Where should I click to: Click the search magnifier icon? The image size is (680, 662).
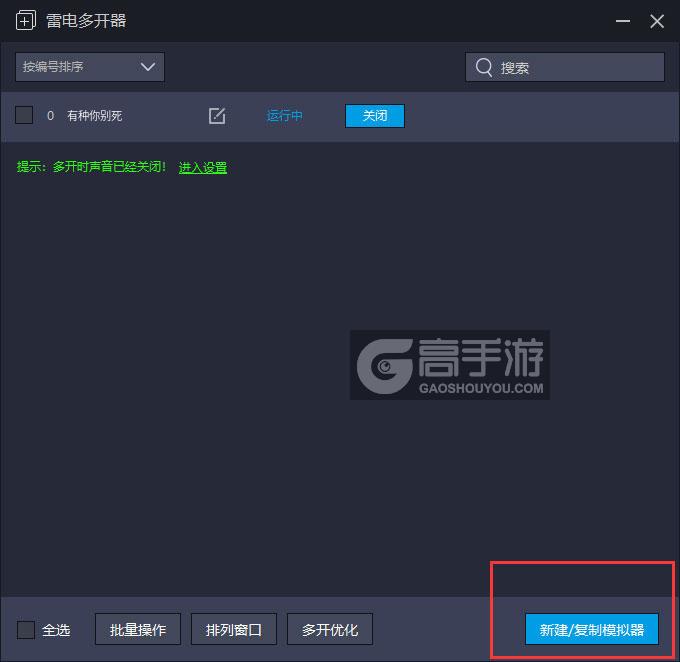pos(484,67)
